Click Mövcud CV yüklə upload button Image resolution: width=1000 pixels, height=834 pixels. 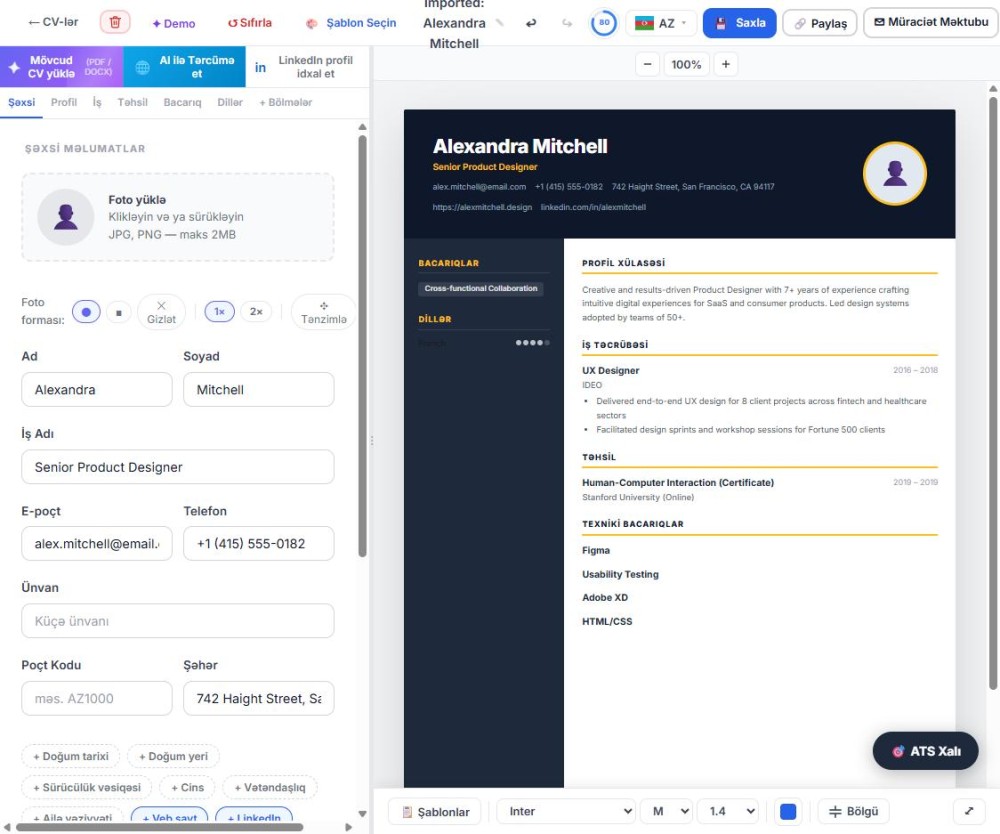[62, 66]
